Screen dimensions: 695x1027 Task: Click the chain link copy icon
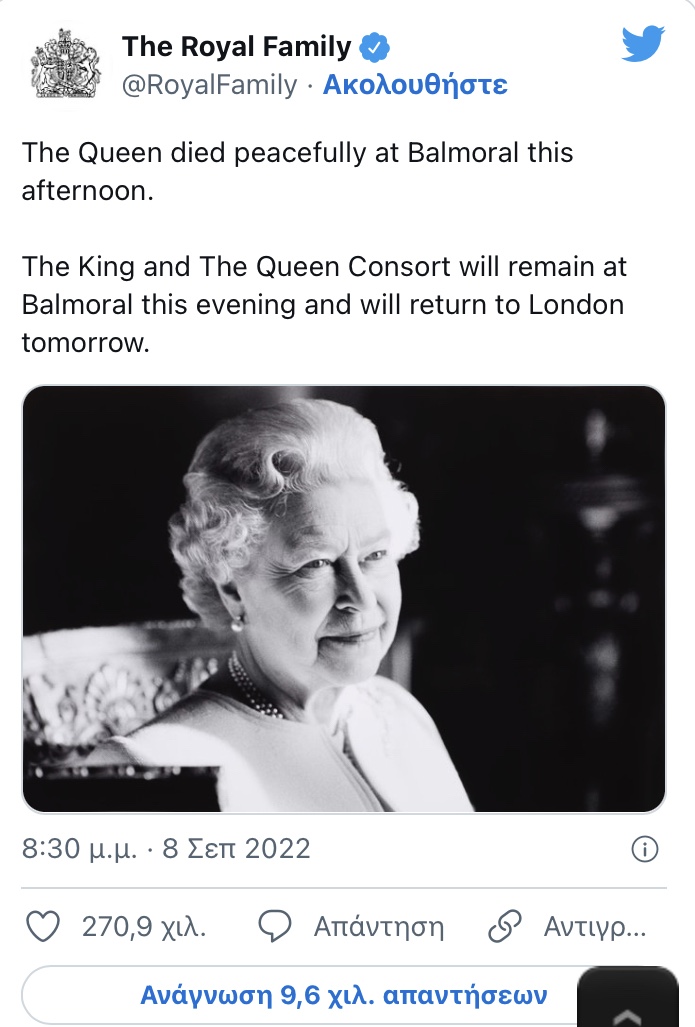pos(505,927)
